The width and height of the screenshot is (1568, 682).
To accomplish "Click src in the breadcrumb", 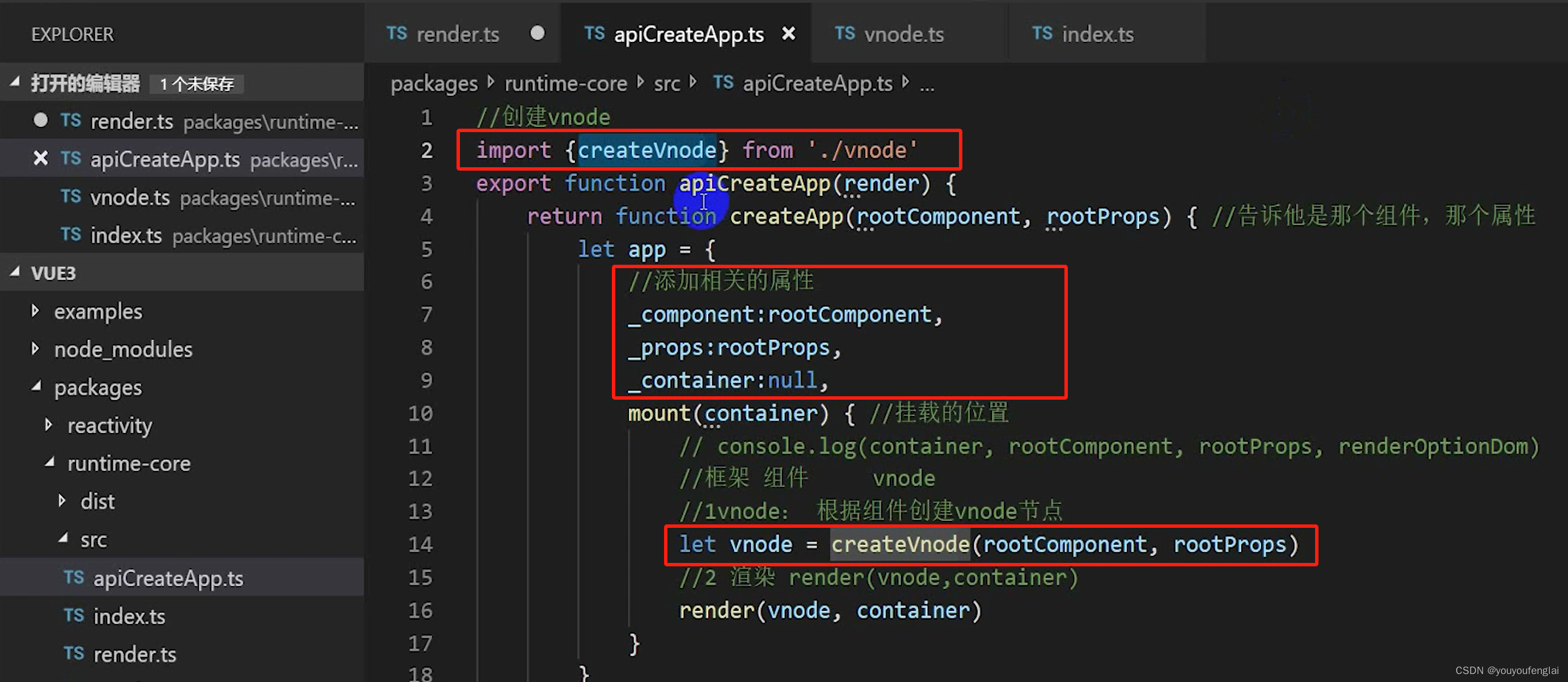I will (666, 83).
